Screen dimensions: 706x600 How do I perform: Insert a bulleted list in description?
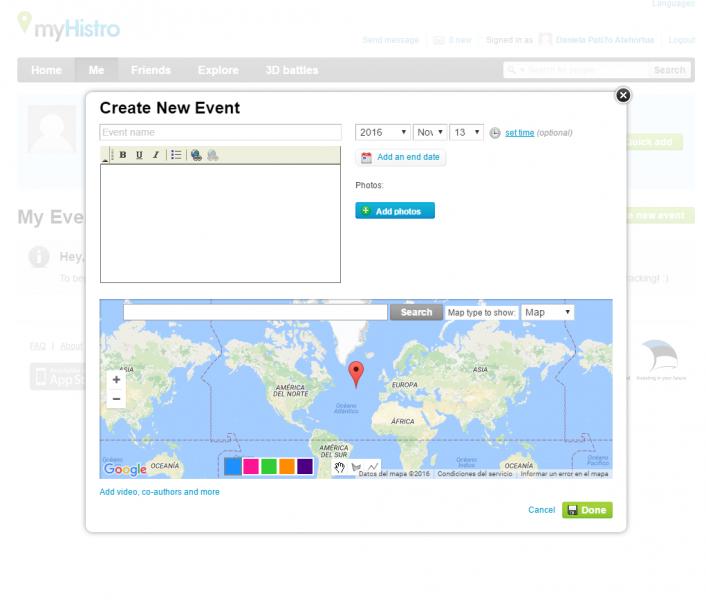tap(176, 155)
